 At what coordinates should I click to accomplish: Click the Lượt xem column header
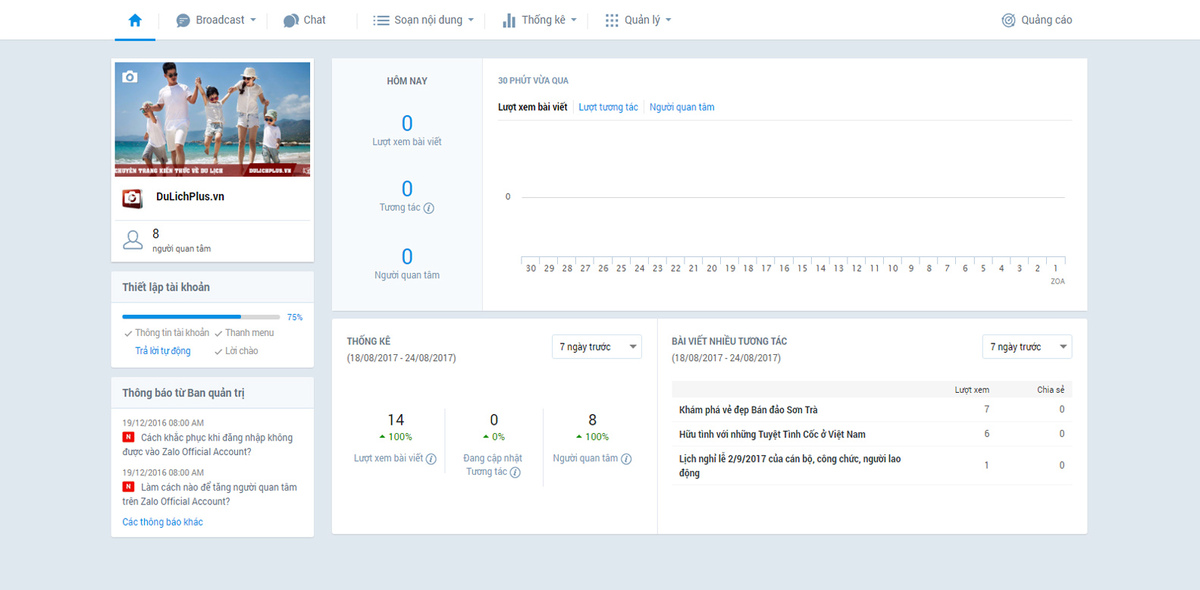coord(972,390)
